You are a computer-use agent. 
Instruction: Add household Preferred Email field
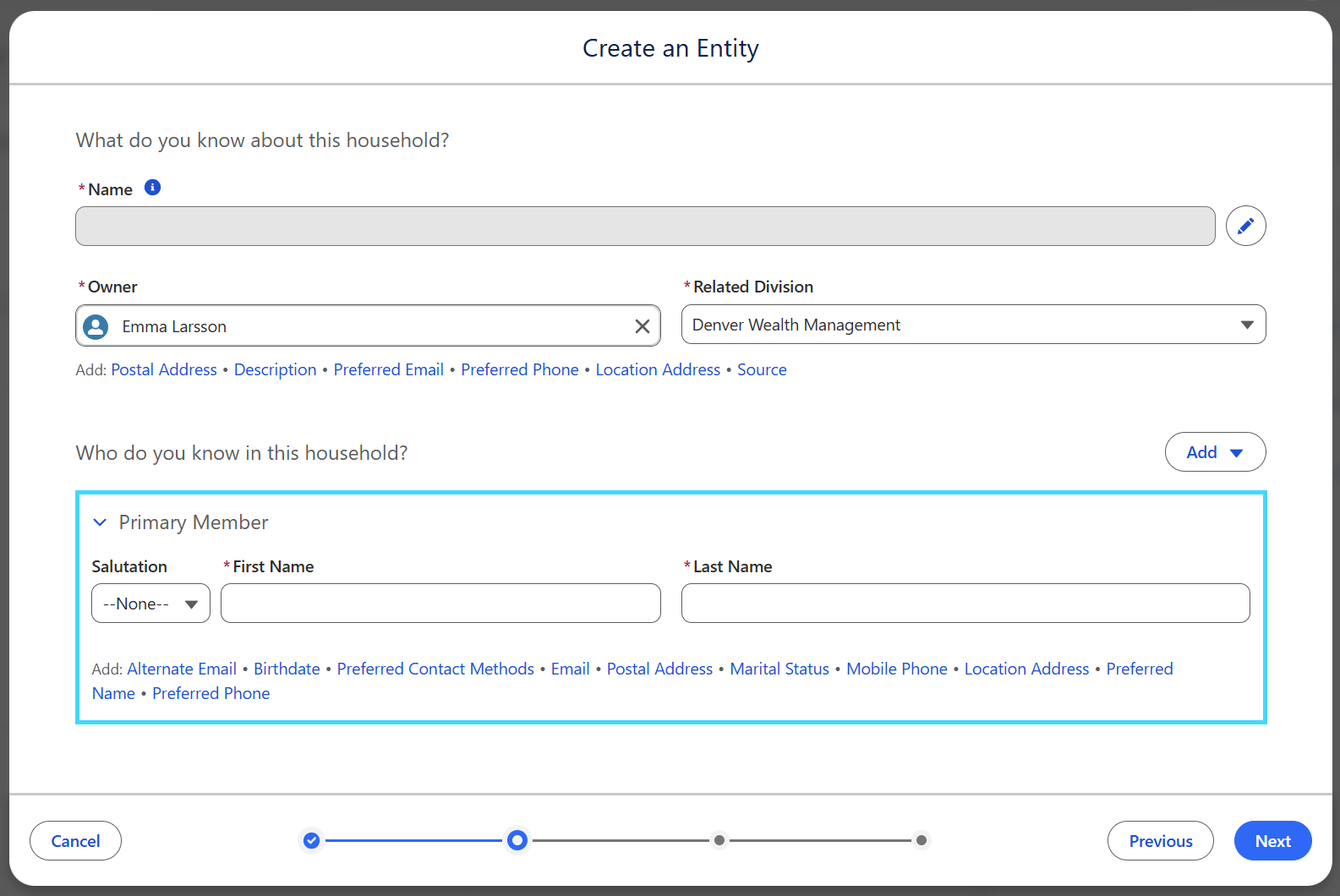388,369
